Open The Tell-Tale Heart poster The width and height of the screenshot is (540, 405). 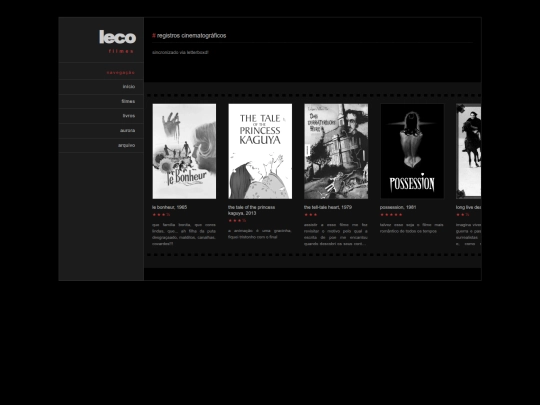336,151
